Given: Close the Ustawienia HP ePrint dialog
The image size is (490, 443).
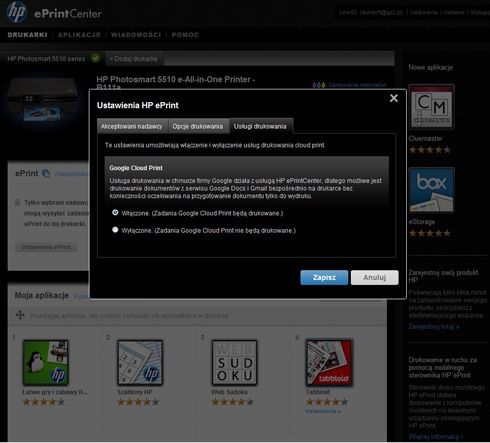Looking at the screenshot, I should click(394, 98).
